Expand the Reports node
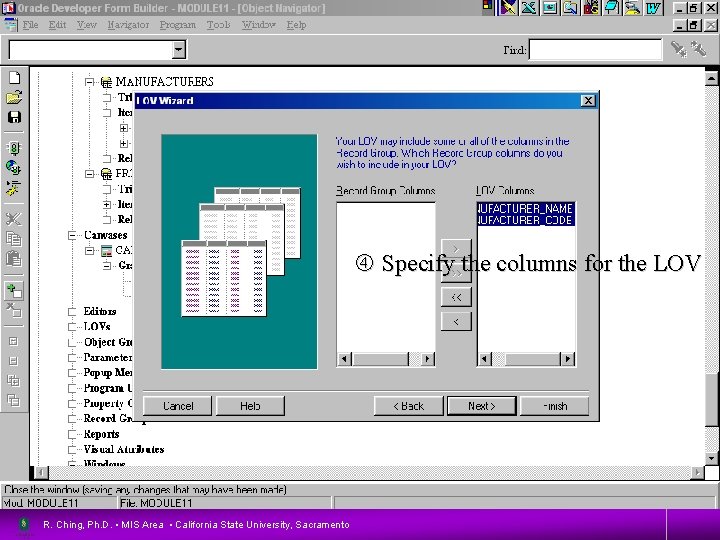The image size is (720, 540). click(x=72, y=434)
